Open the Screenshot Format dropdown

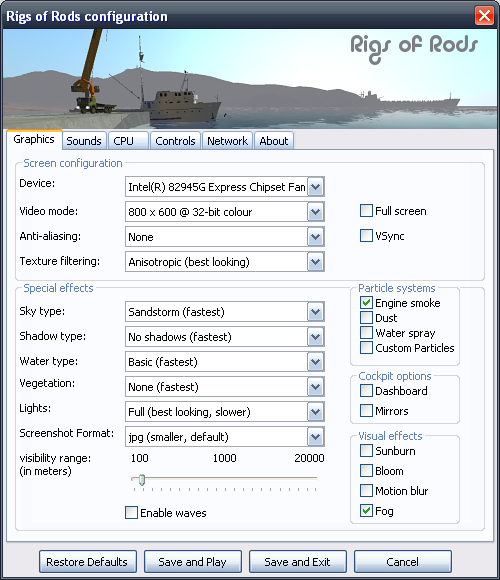click(315, 437)
